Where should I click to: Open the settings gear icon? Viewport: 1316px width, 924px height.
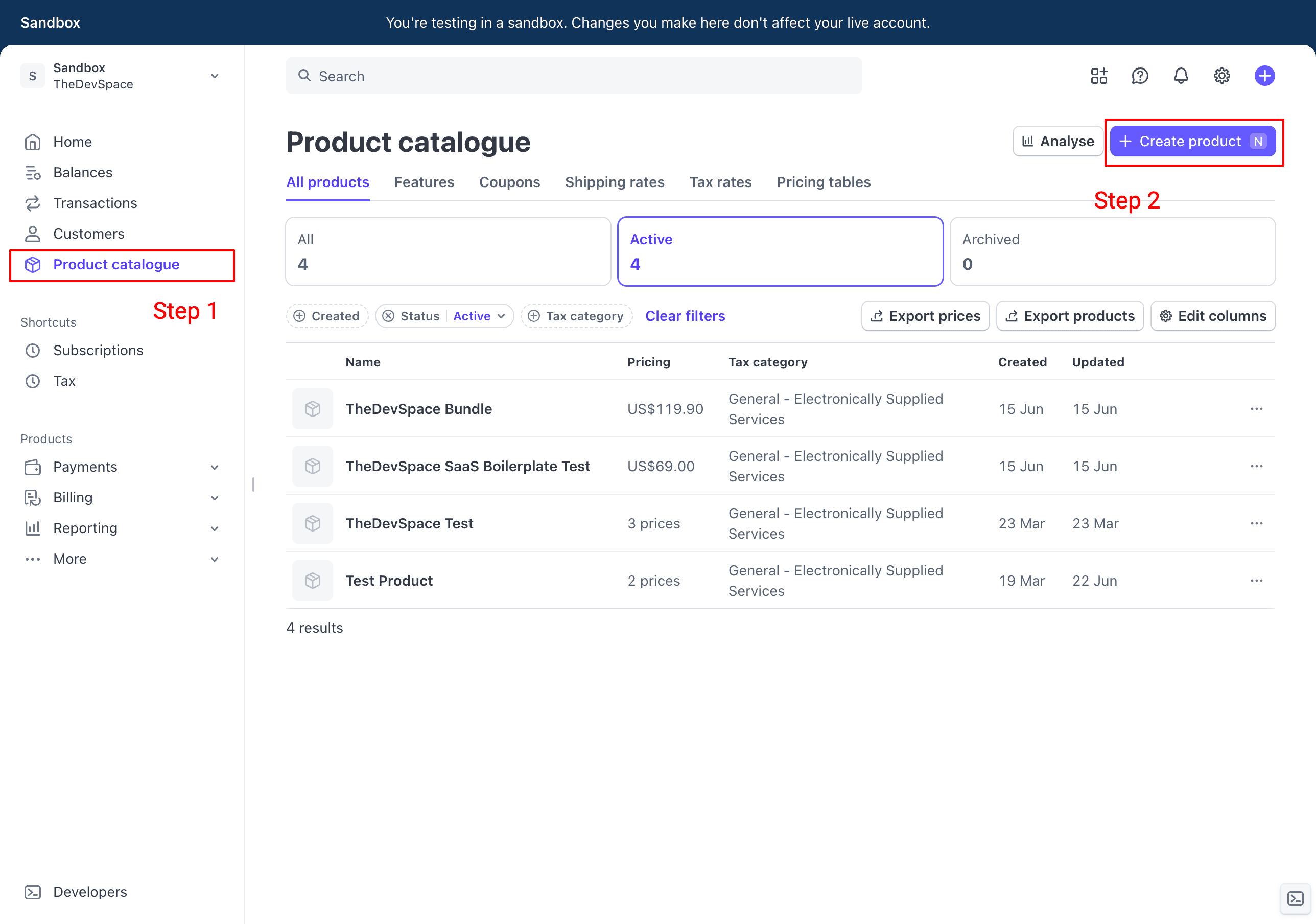coord(1221,75)
